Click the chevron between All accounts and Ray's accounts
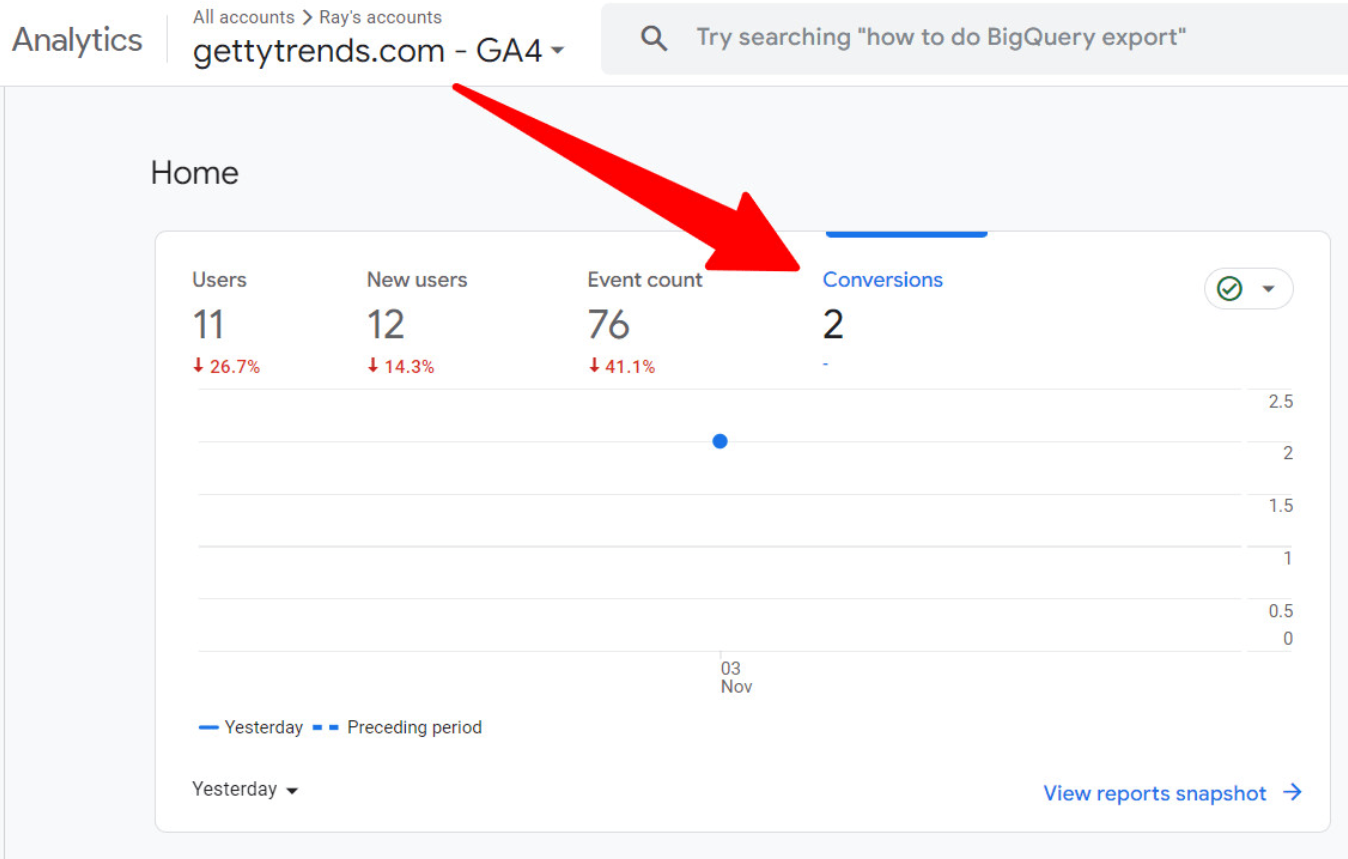This screenshot has height=859, width=1348. (x=307, y=18)
